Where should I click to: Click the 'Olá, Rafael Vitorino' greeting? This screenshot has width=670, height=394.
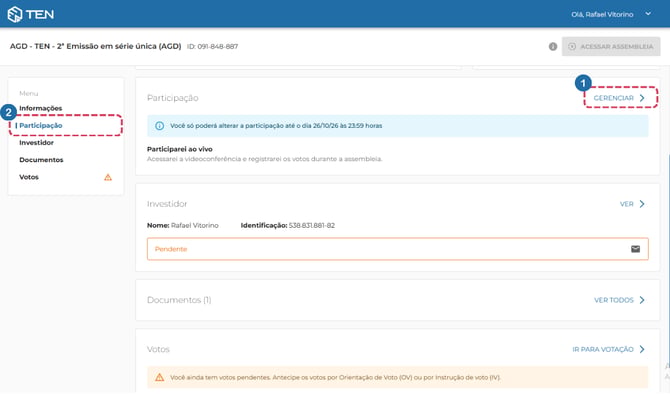click(x=602, y=14)
